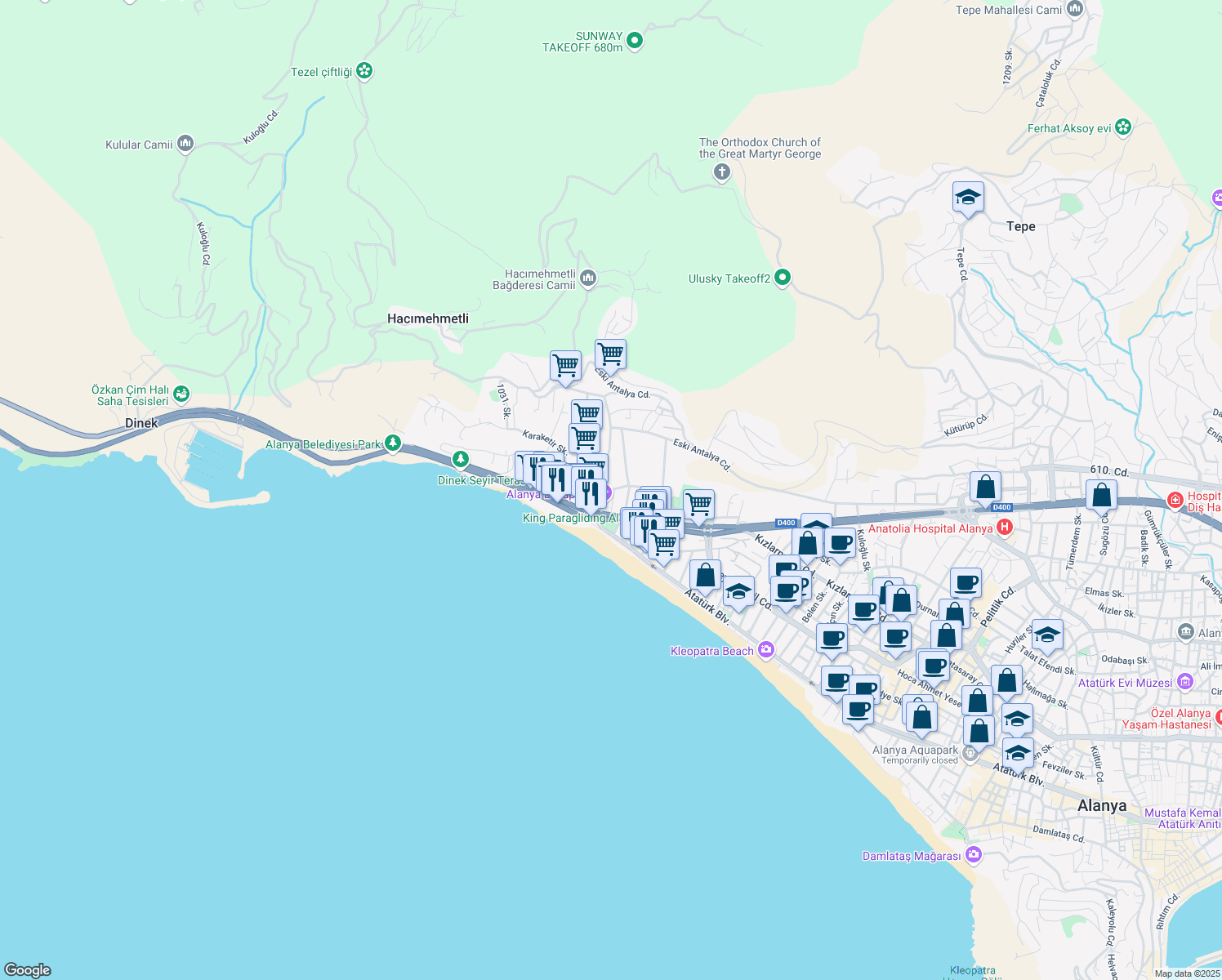Viewport: 1222px width, 980px height.
Task: Click the shopping bag marker below 610. Cd.
Action: tap(1101, 496)
